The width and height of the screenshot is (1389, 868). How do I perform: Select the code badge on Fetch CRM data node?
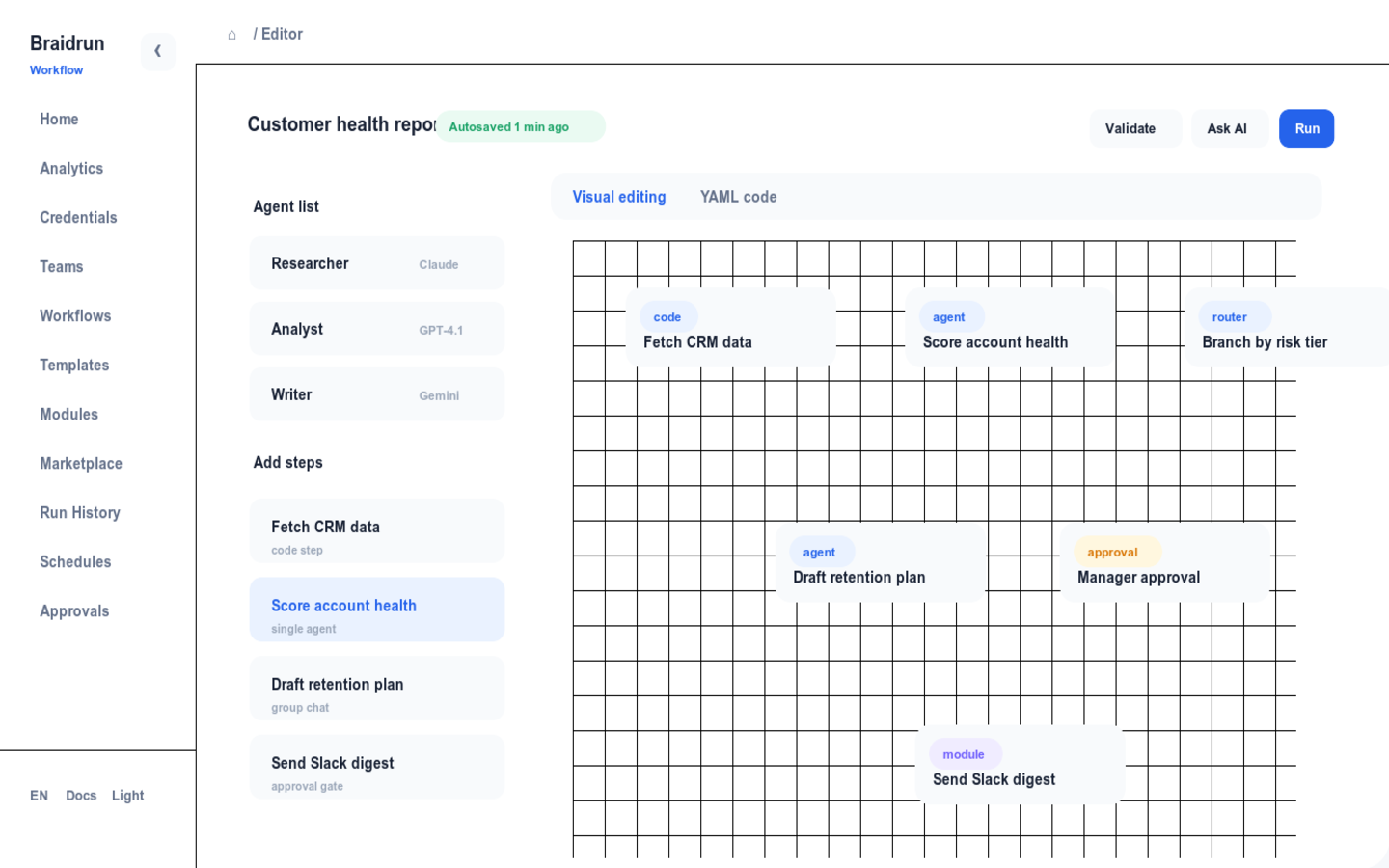pyautogui.click(x=667, y=317)
